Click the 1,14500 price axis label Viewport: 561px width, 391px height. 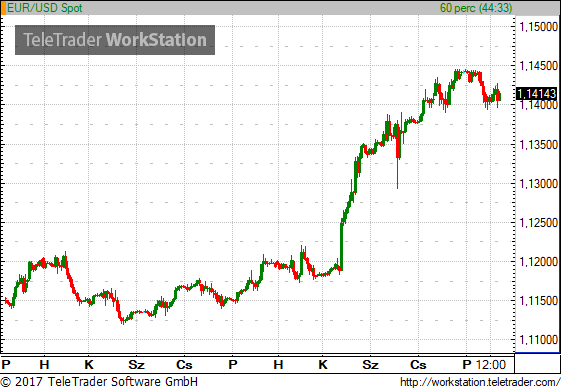pos(538,66)
